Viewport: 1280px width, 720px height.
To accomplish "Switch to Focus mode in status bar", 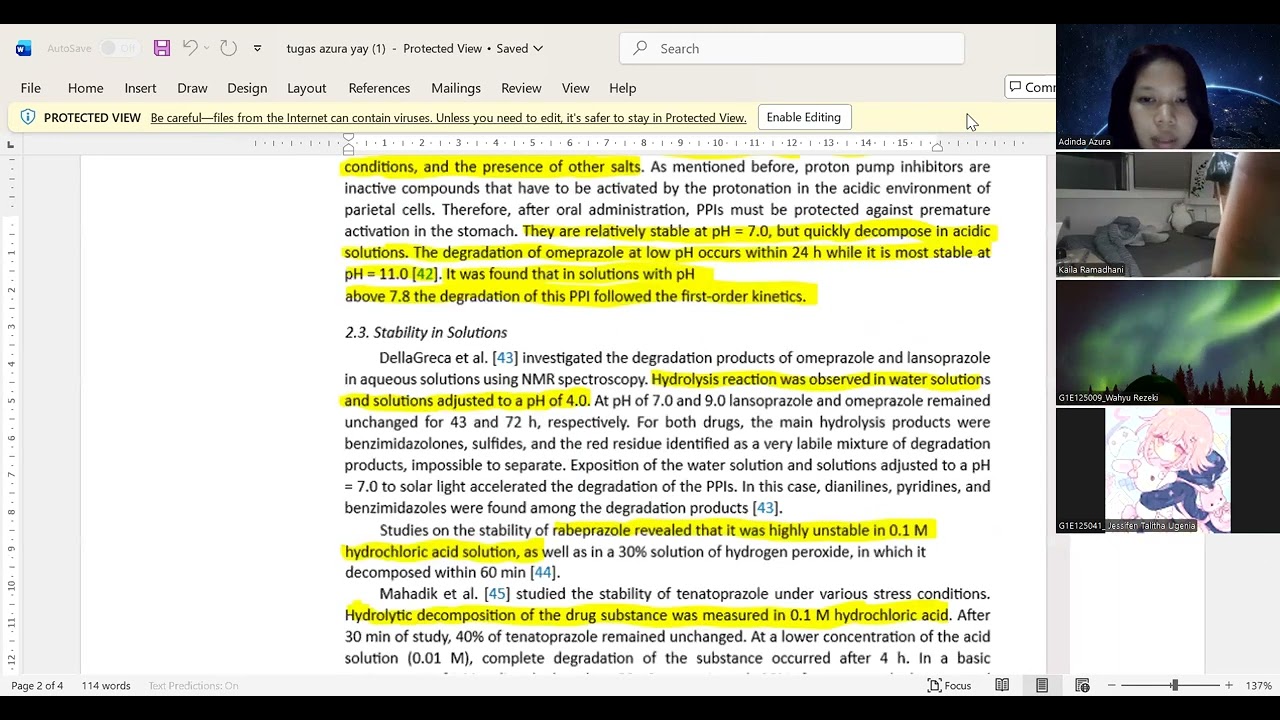I will [949, 685].
